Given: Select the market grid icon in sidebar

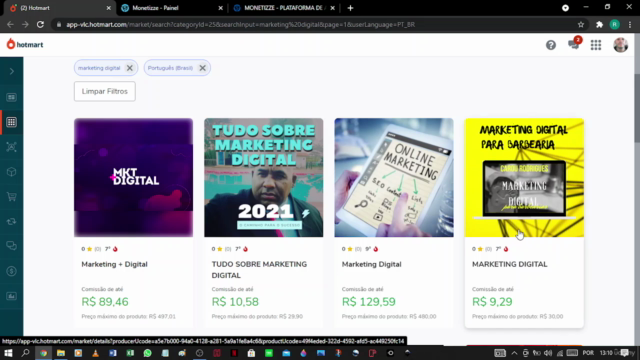Looking at the screenshot, I should (x=11, y=122).
